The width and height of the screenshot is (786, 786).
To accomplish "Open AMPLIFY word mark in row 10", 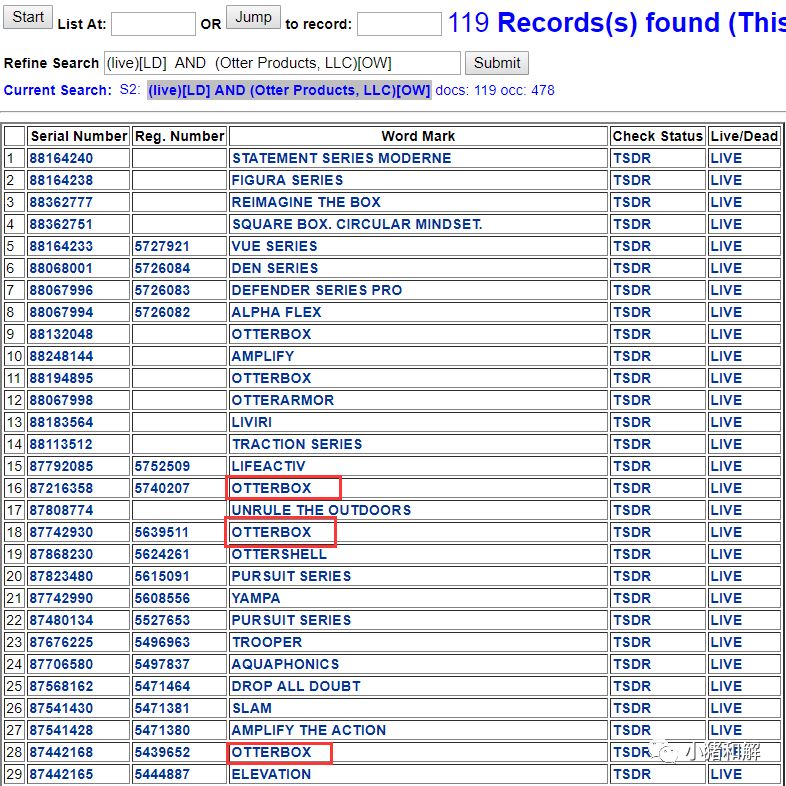I will coord(263,356).
